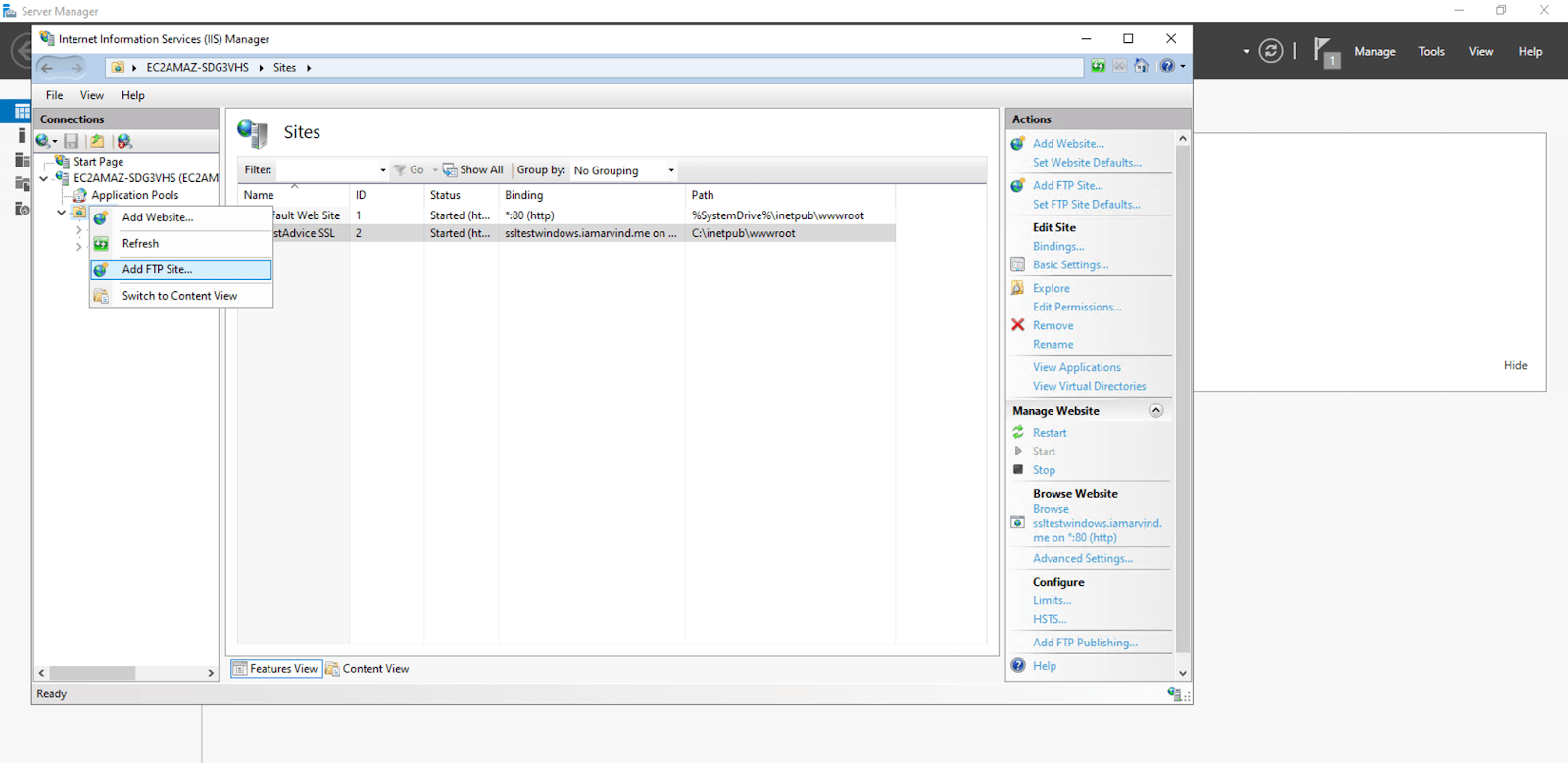
Task: Click the red X Remove icon
Action: [1018, 325]
